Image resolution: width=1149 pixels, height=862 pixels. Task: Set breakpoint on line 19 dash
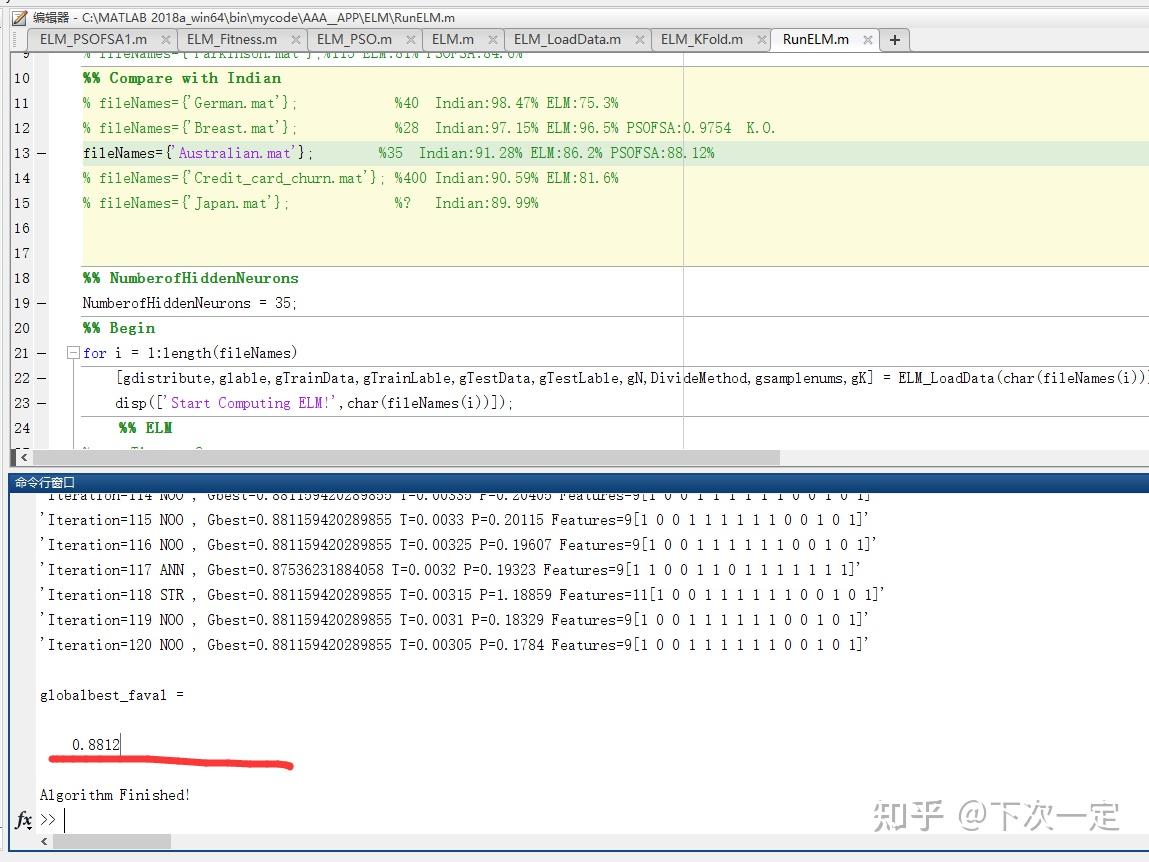click(42, 303)
